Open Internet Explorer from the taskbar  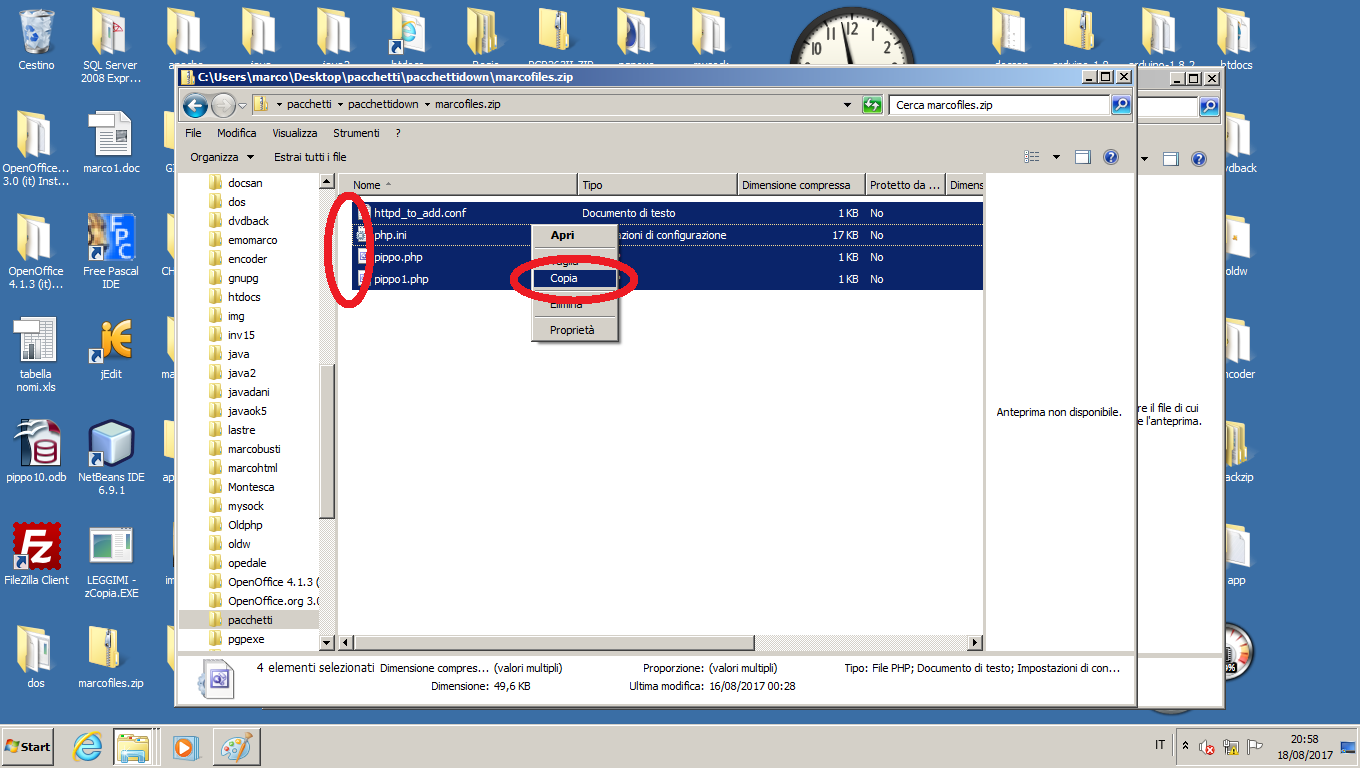(x=88, y=746)
